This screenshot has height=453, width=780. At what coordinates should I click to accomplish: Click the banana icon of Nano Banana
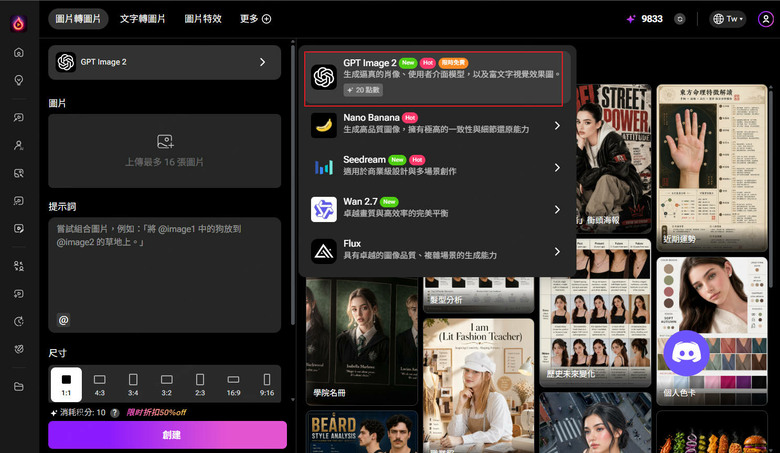(324, 125)
